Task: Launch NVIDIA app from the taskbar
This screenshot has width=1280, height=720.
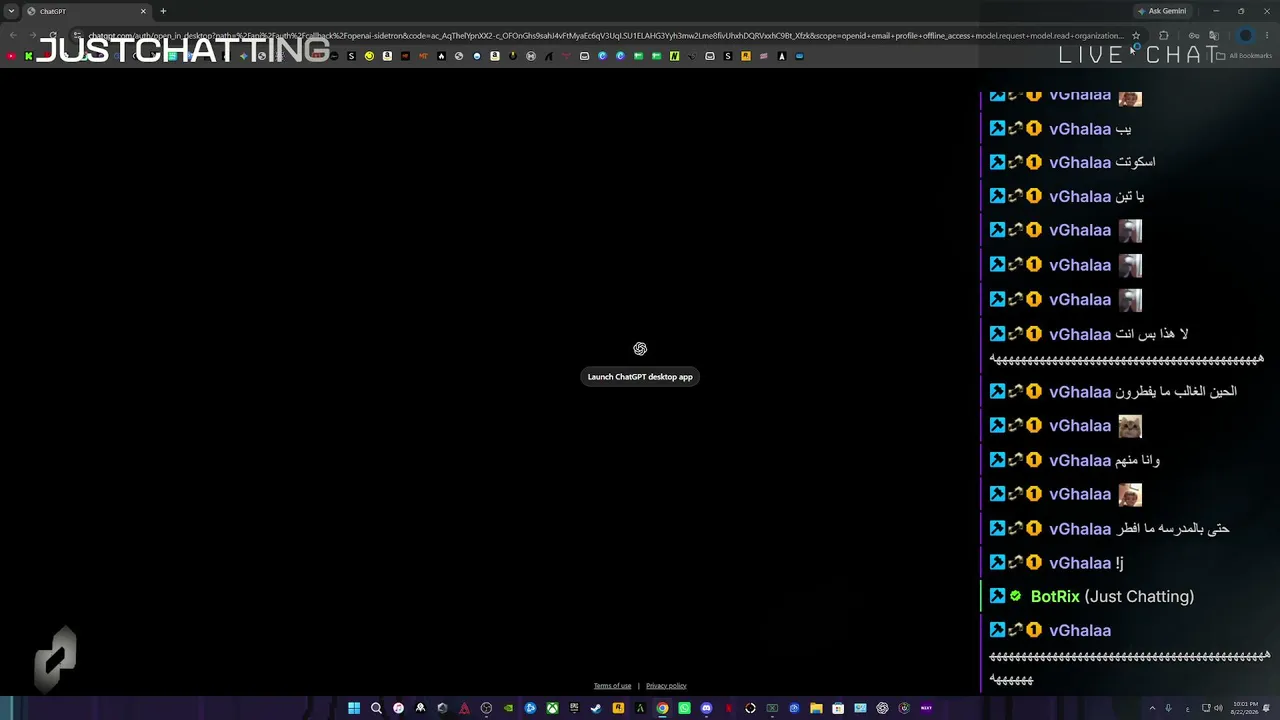Action: (x=508, y=708)
